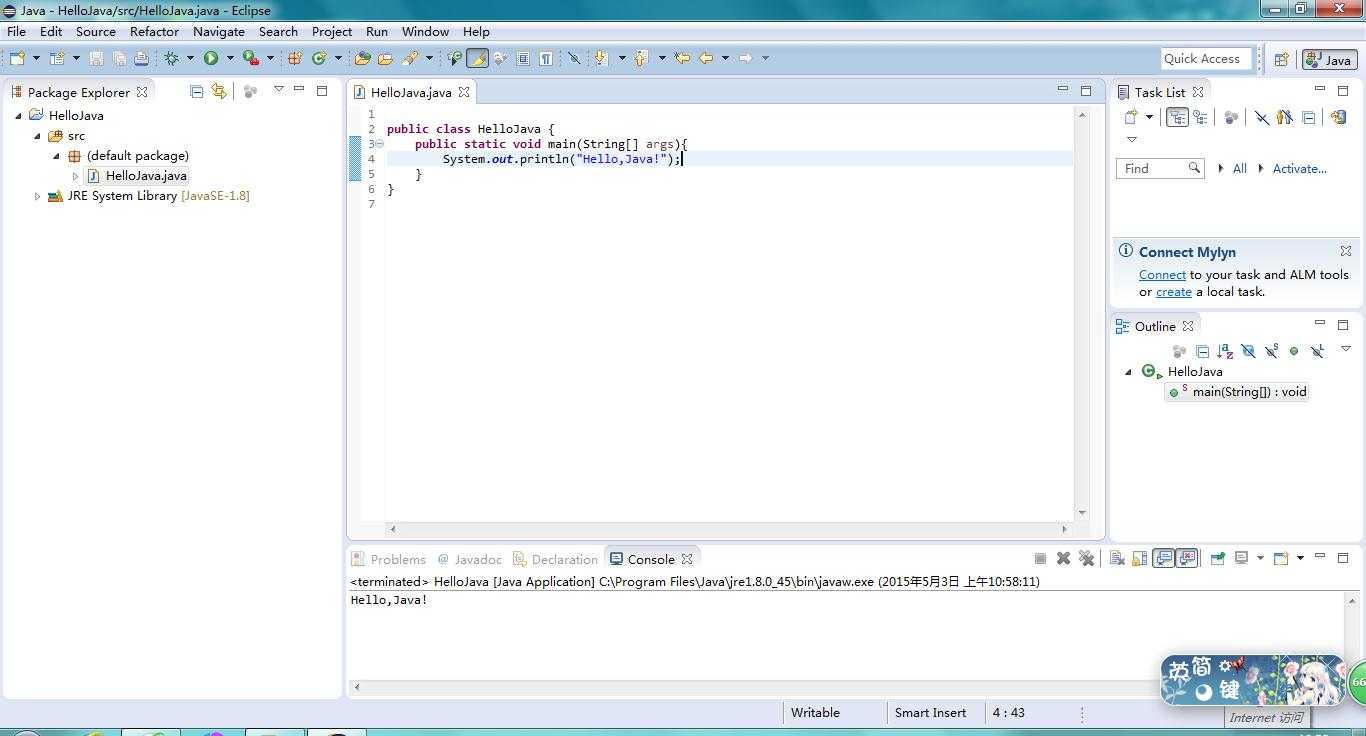Toggle Hide Static Fields and Methods in Outline
This screenshot has height=736, width=1366.
point(1271,351)
